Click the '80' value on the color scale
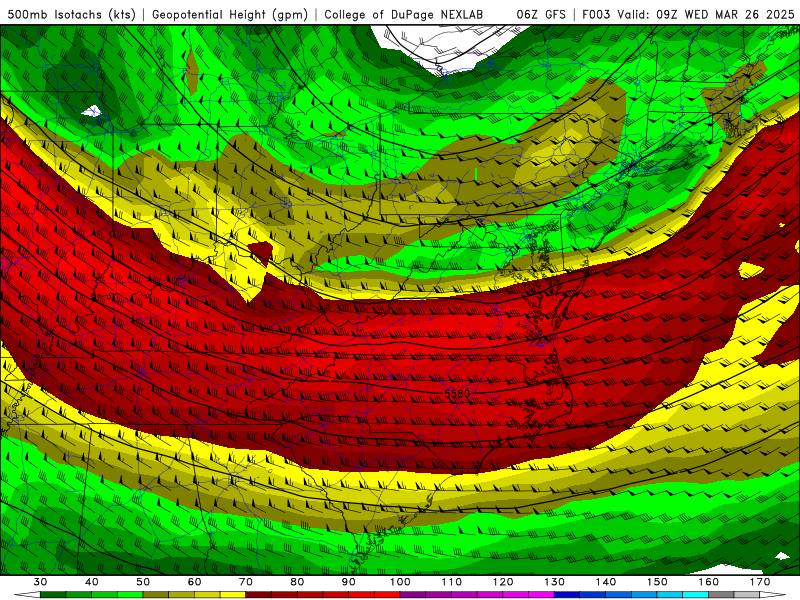The width and height of the screenshot is (800, 600). (297, 582)
